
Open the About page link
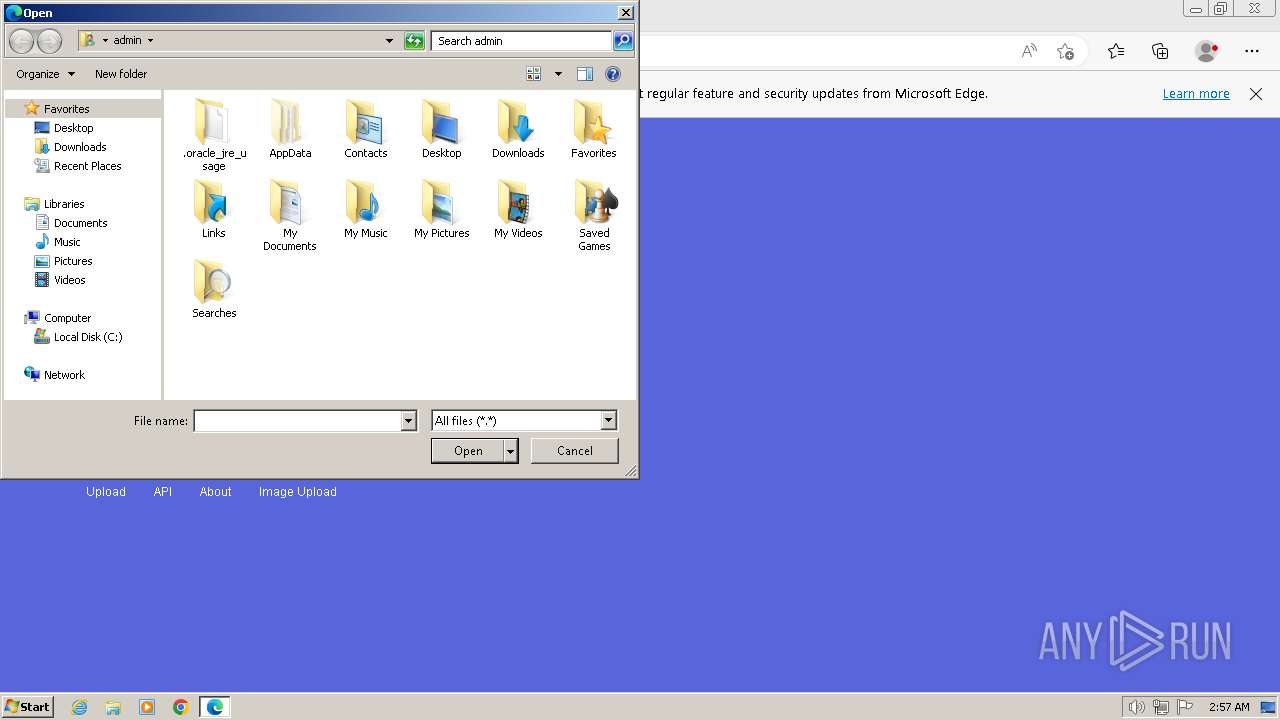coord(215,492)
